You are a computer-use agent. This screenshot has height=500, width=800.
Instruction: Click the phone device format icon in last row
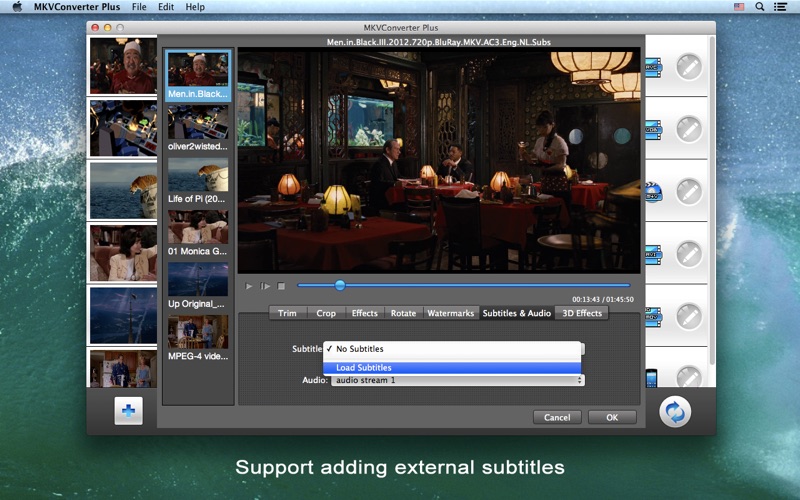tap(652, 378)
